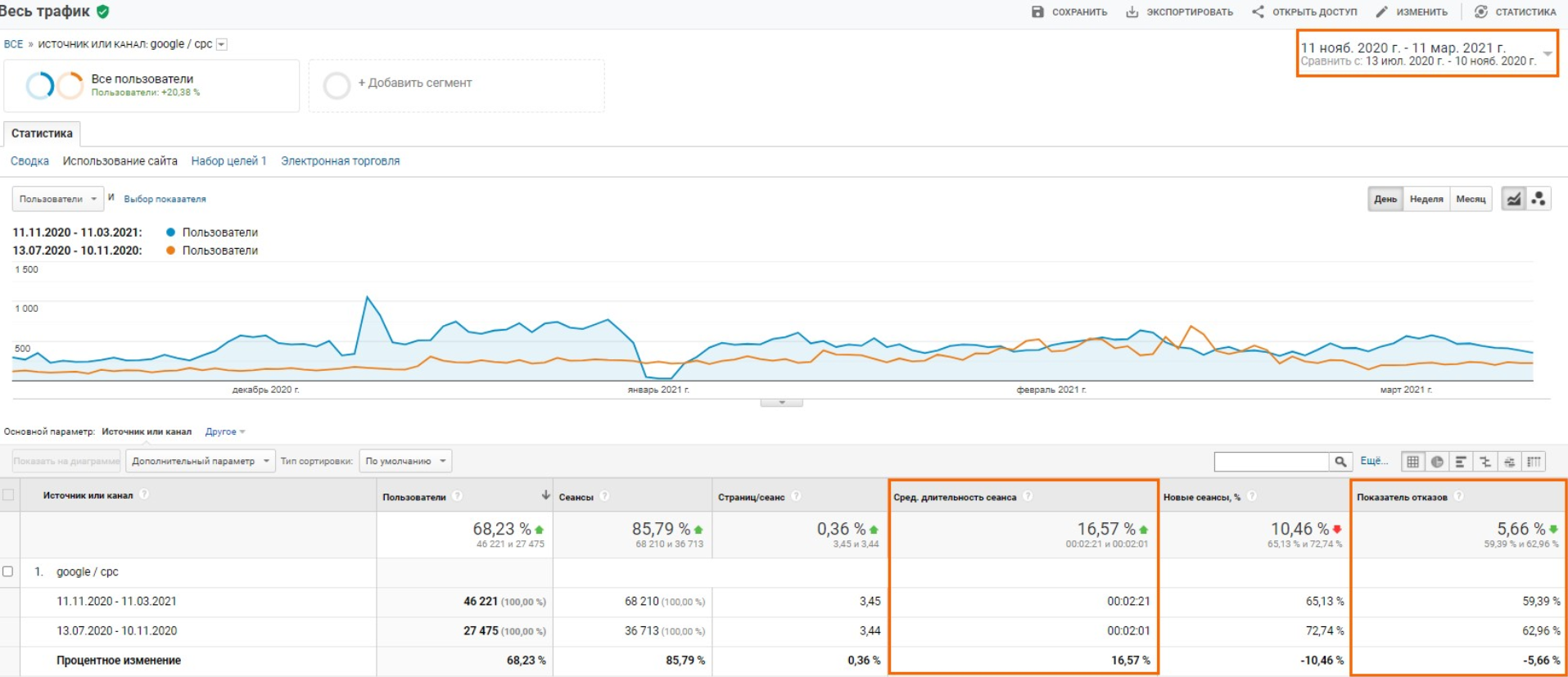Select the data table view icon
Screen dimensions: 1568x677
1412,462
